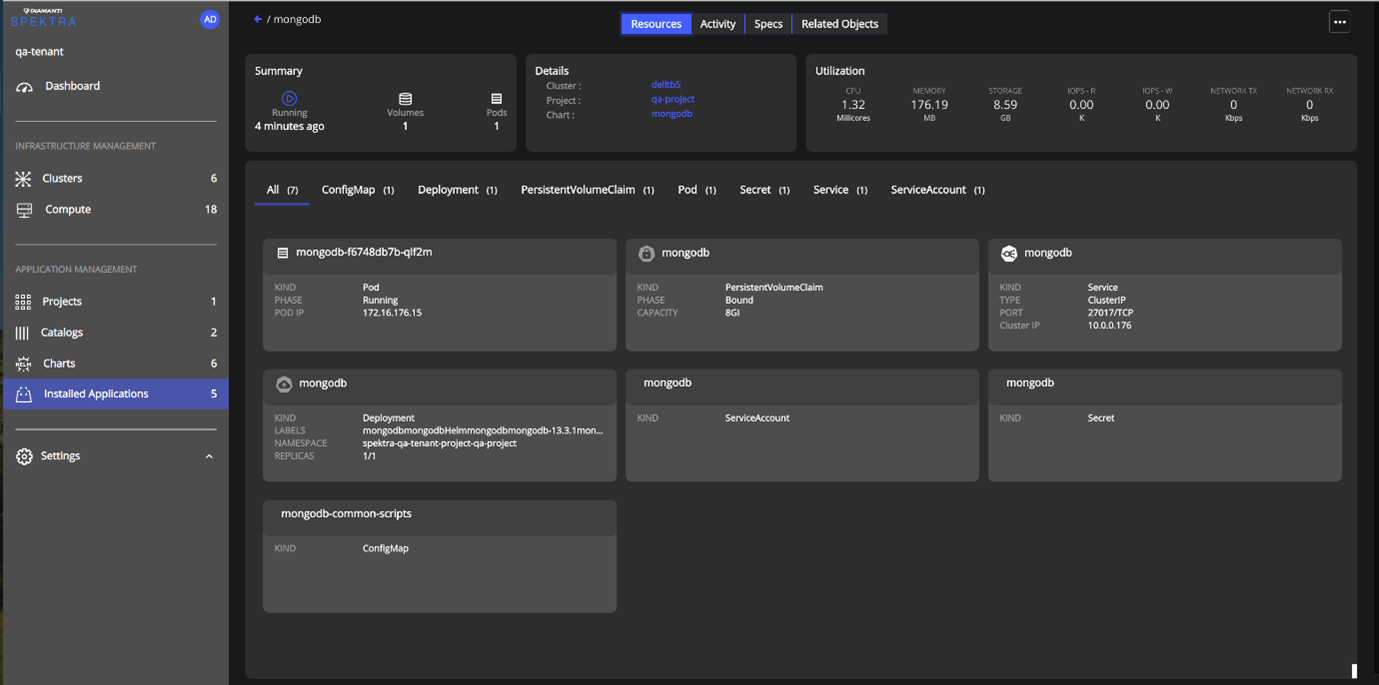Click the Charts helm icon
The height and width of the screenshot is (685, 1379).
[x=23, y=364]
